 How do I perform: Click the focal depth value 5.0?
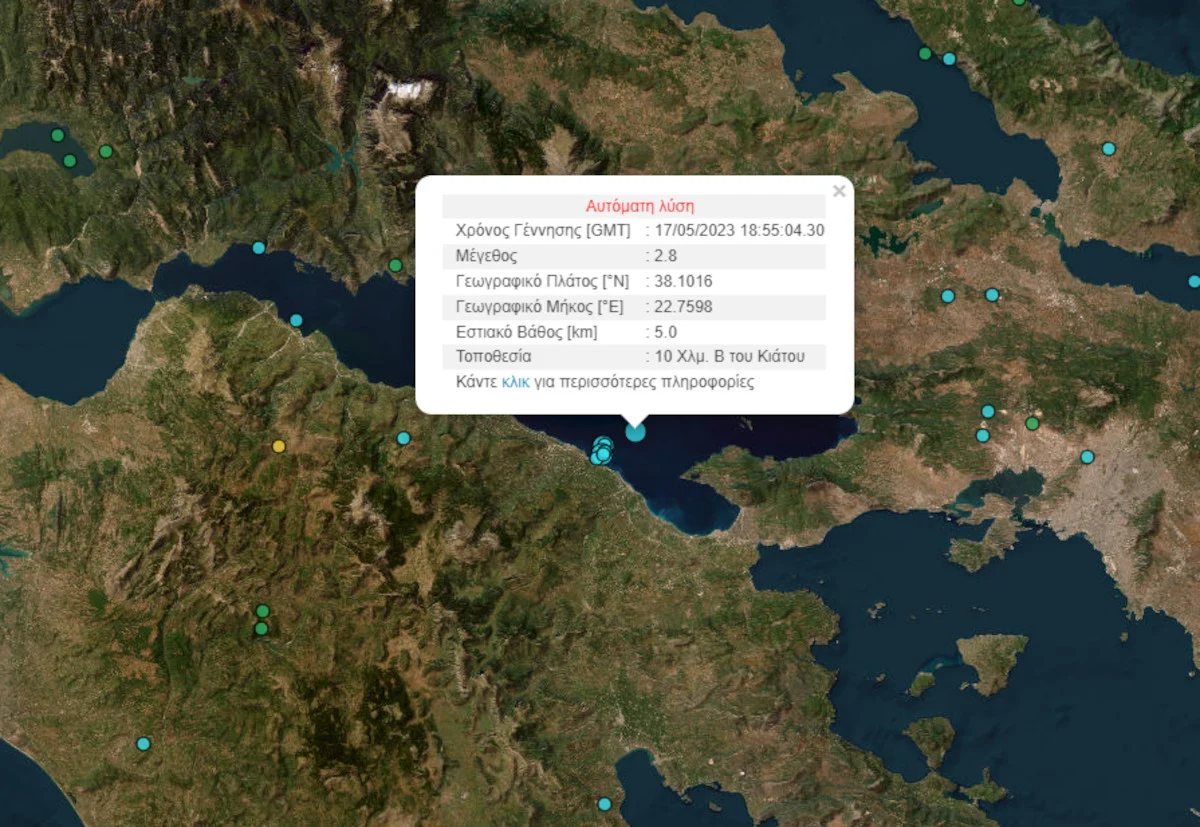pyautogui.click(x=667, y=332)
